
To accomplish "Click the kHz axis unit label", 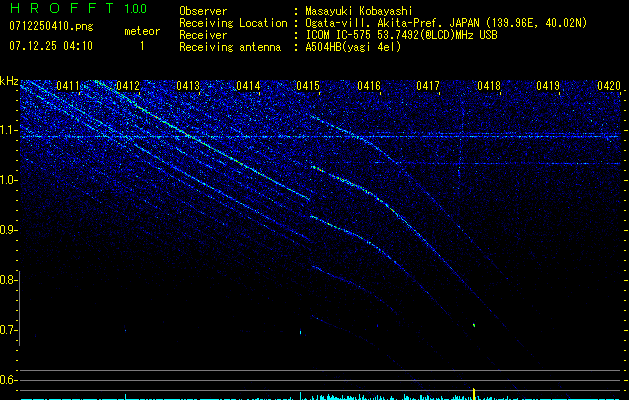I will click(9, 81).
